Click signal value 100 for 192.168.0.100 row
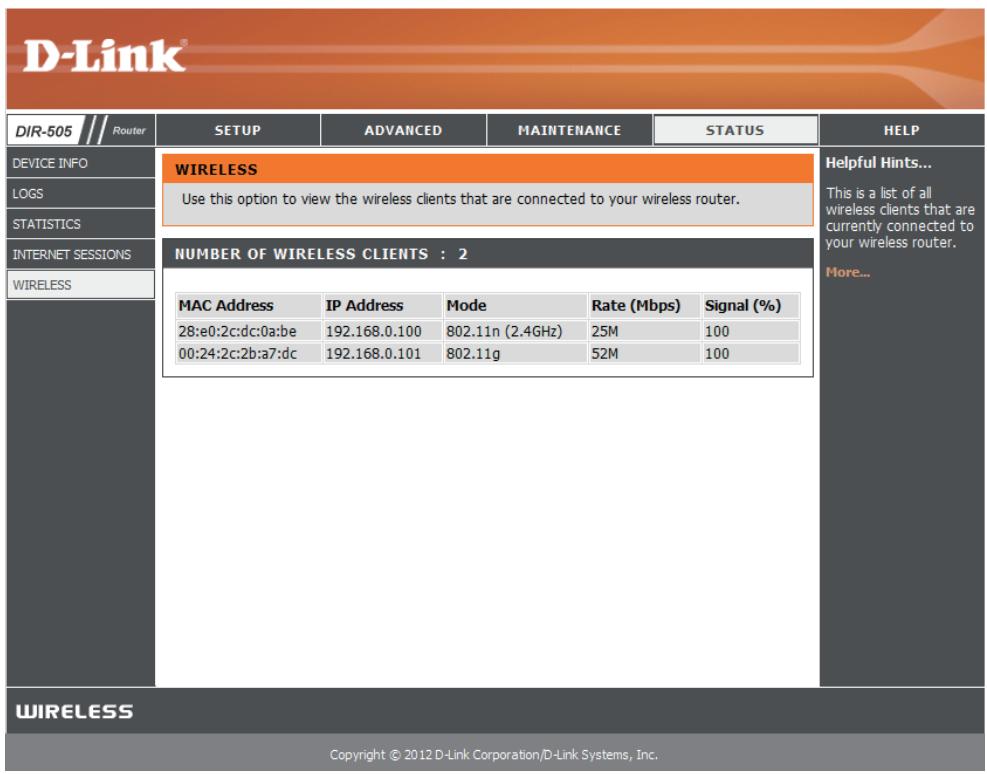The width and height of the screenshot is (987, 774). point(717,331)
